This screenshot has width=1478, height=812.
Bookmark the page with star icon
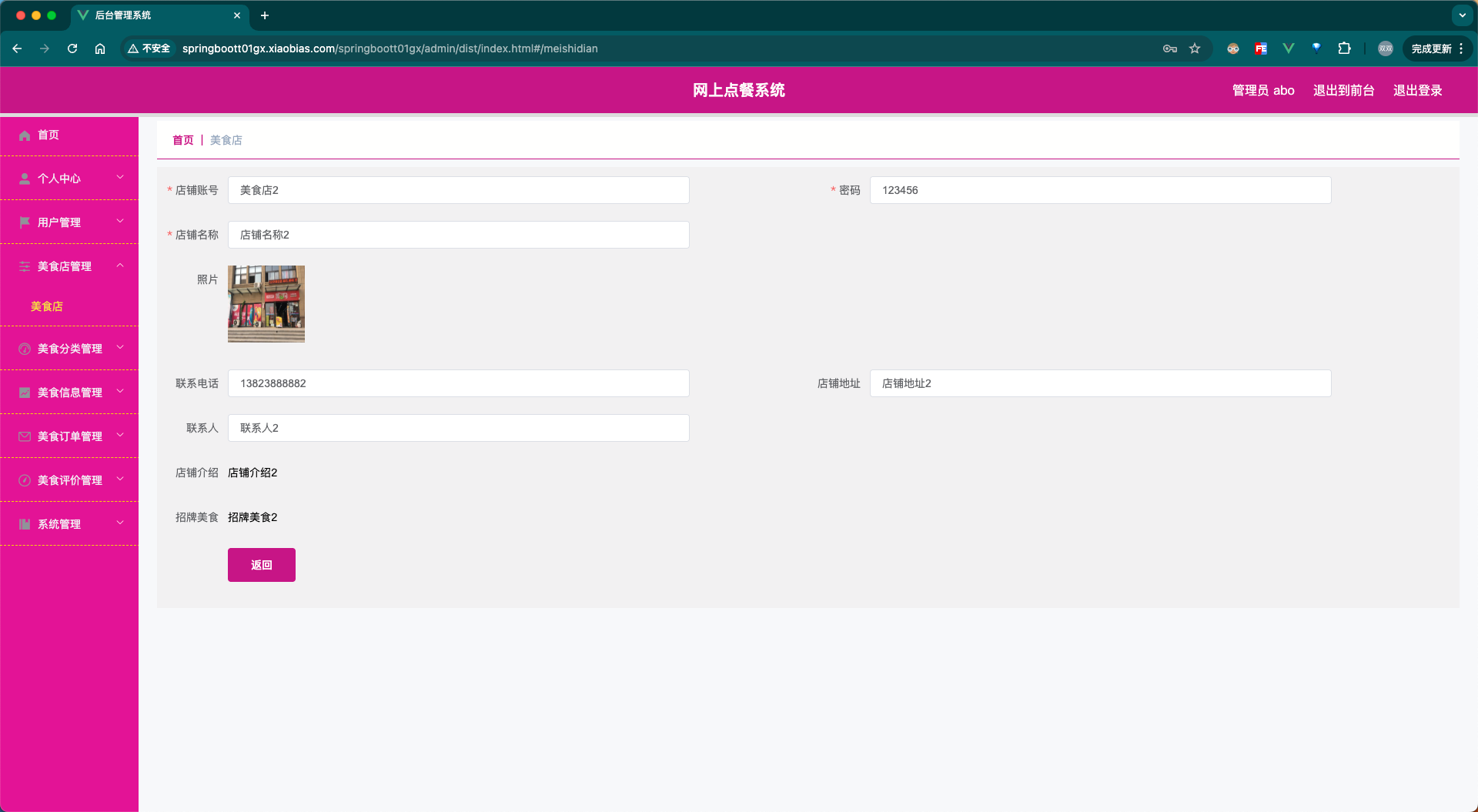click(1195, 48)
